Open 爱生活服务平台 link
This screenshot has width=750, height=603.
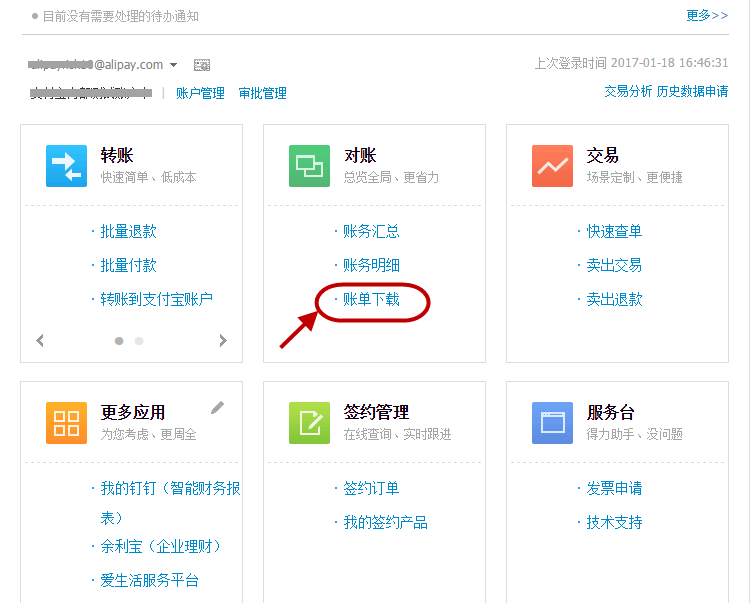[149, 580]
